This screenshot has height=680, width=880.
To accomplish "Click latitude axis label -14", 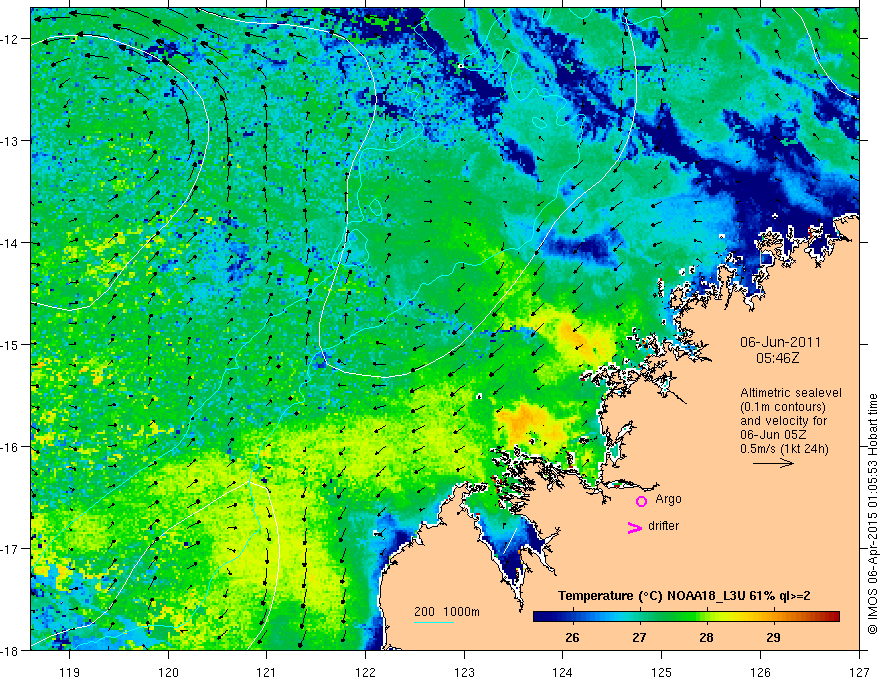I will pos(9,243).
